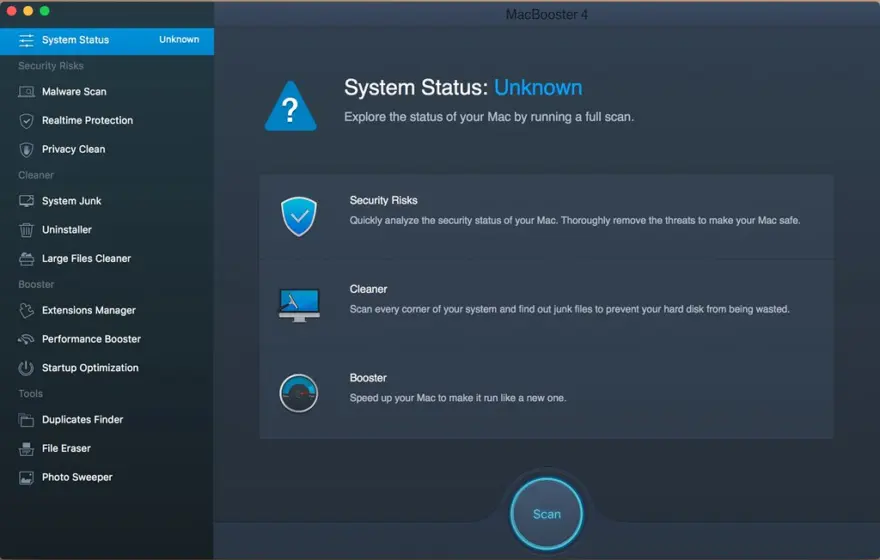
Task: Click the Performance Booster gauge icon
Action: pyautogui.click(x=26, y=339)
